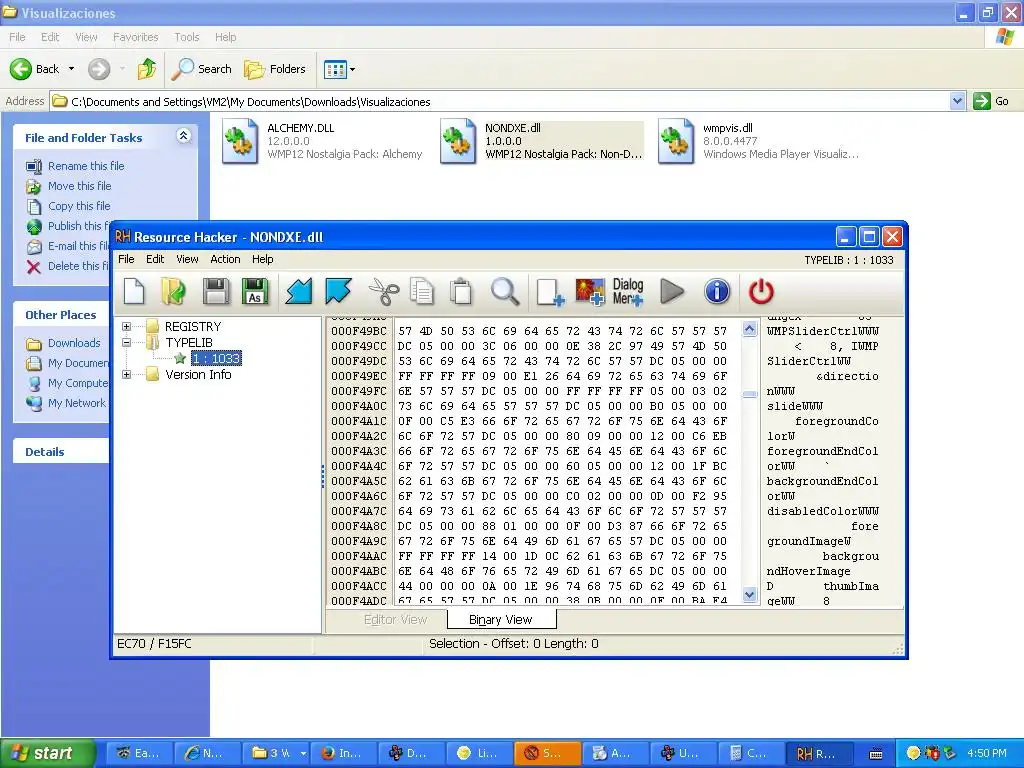1024x768 pixels.
Task: Click Add image resource icon
Action: (590, 291)
